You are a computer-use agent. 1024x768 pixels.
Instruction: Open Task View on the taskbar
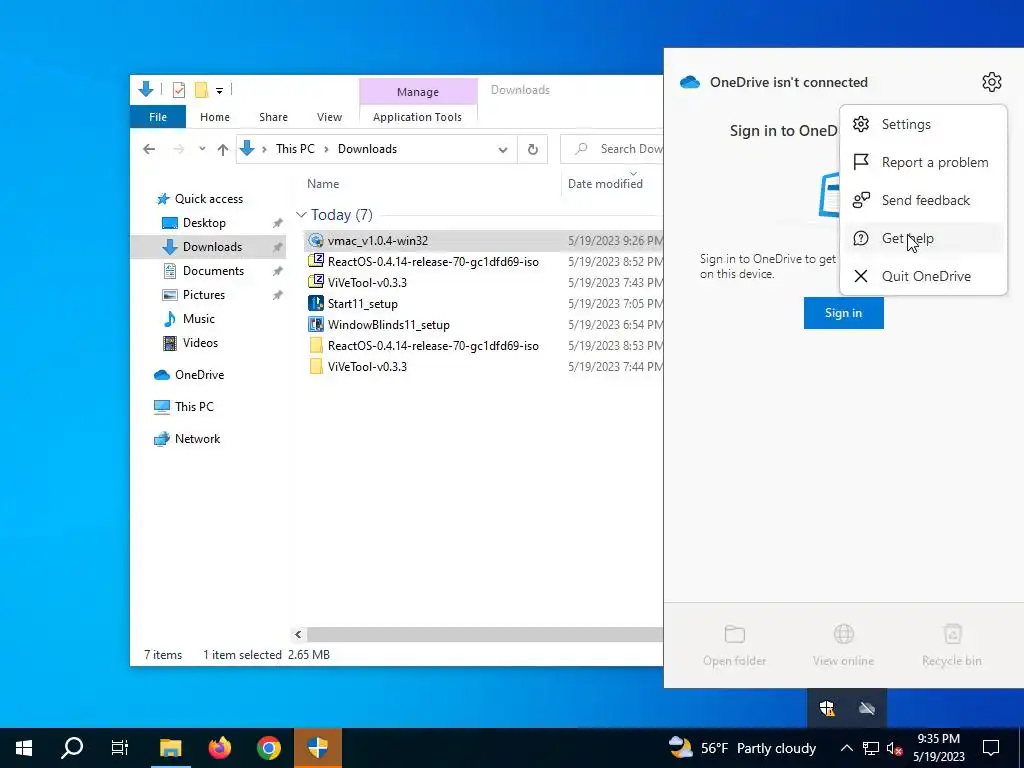pos(120,748)
